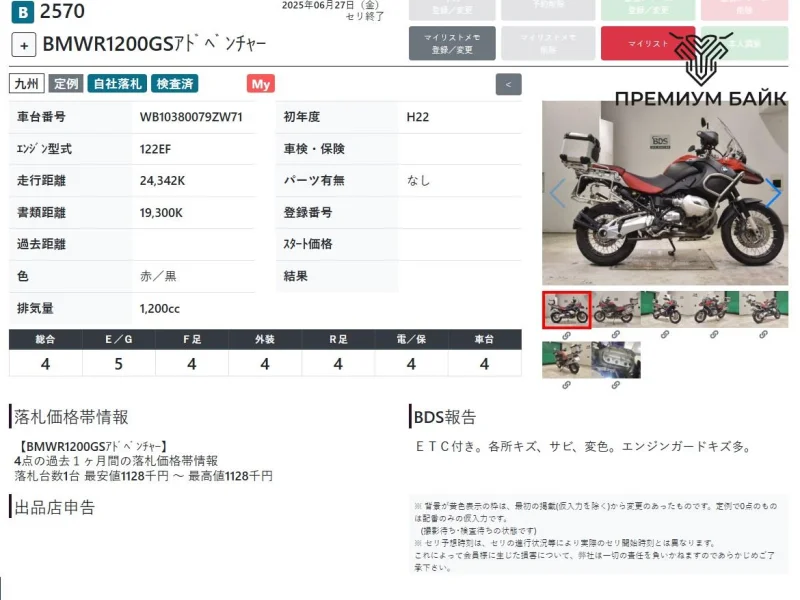Go to previous photo with left arrow
This screenshot has height=600, width=800.
tap(557, 193)
